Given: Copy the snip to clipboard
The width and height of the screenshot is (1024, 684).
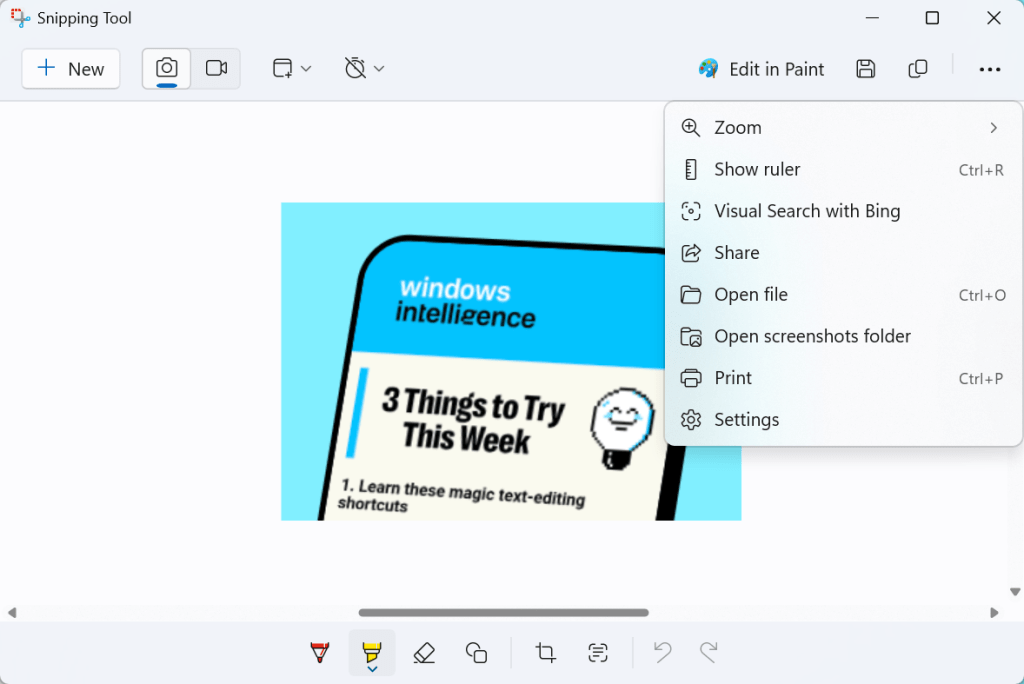Looking at the screenshot, I should 917,69.
